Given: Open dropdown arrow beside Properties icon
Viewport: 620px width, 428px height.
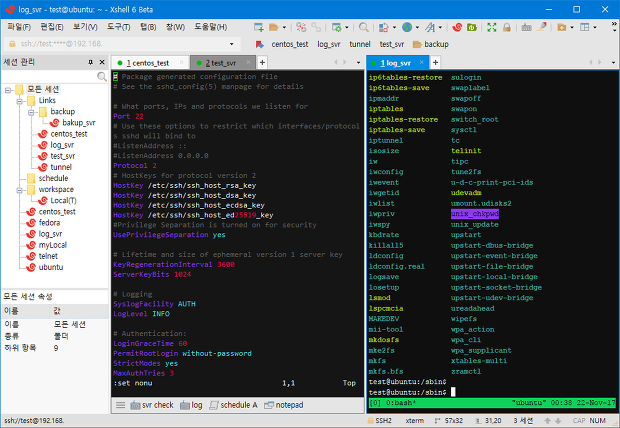Looking at the screenshot, I should [347, 27].
